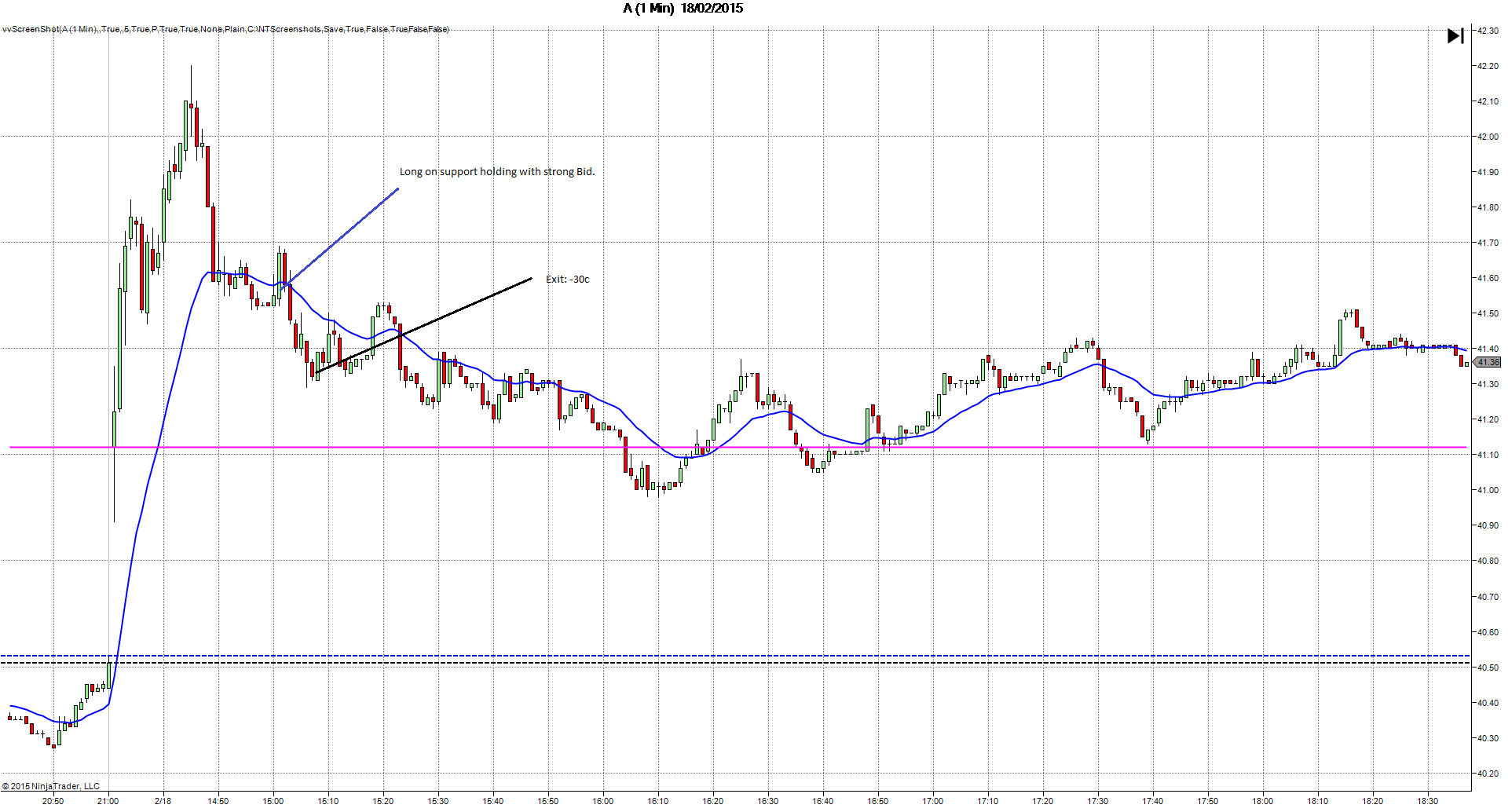Click the 41.50 price axis label
This screenshot has width=1508, height=812.
1488,313
